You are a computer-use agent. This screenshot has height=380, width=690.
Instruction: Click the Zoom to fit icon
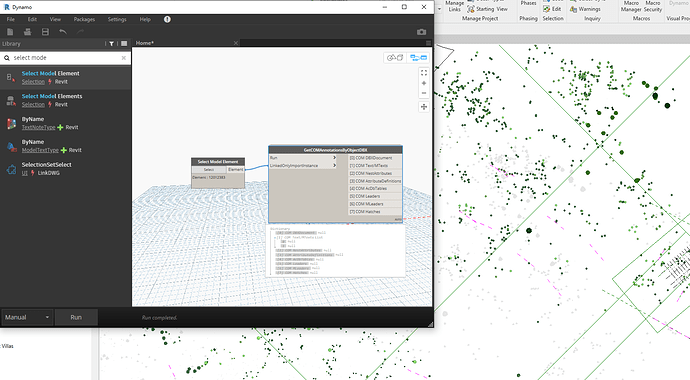[x=424, y=73]
